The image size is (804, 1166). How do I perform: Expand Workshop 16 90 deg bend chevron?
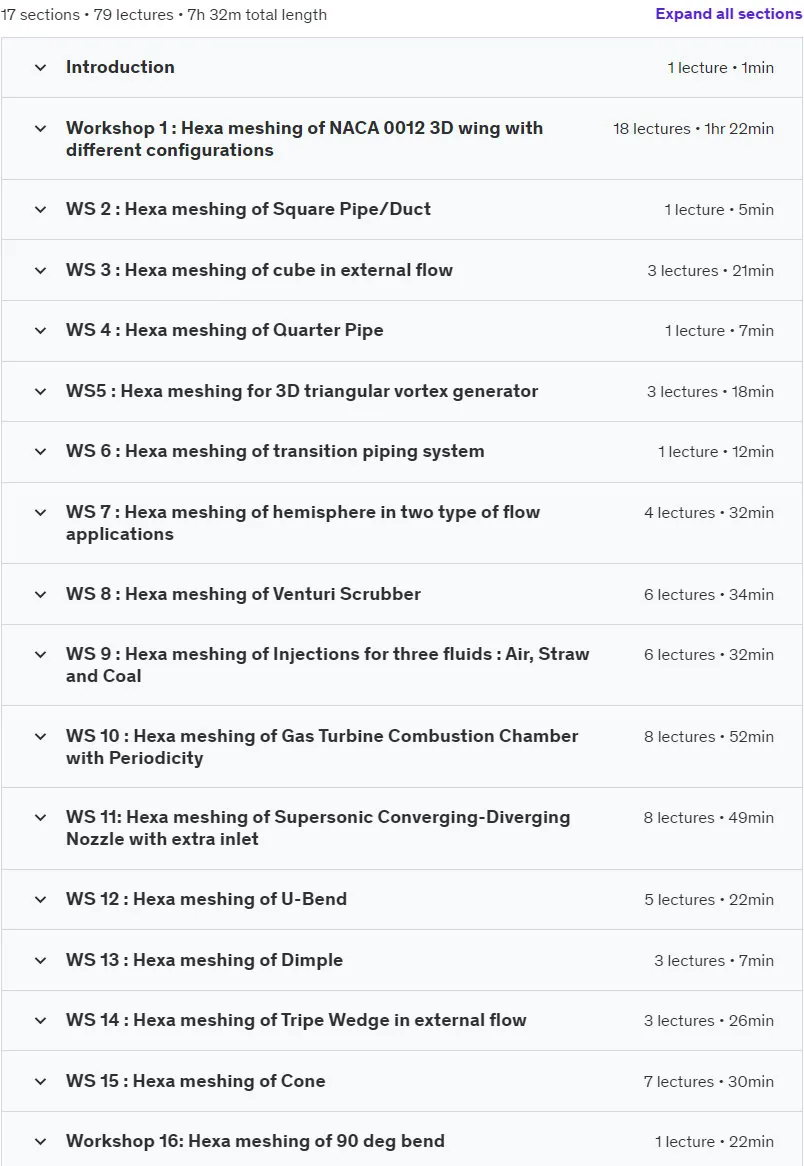[x=41, y=1142]
